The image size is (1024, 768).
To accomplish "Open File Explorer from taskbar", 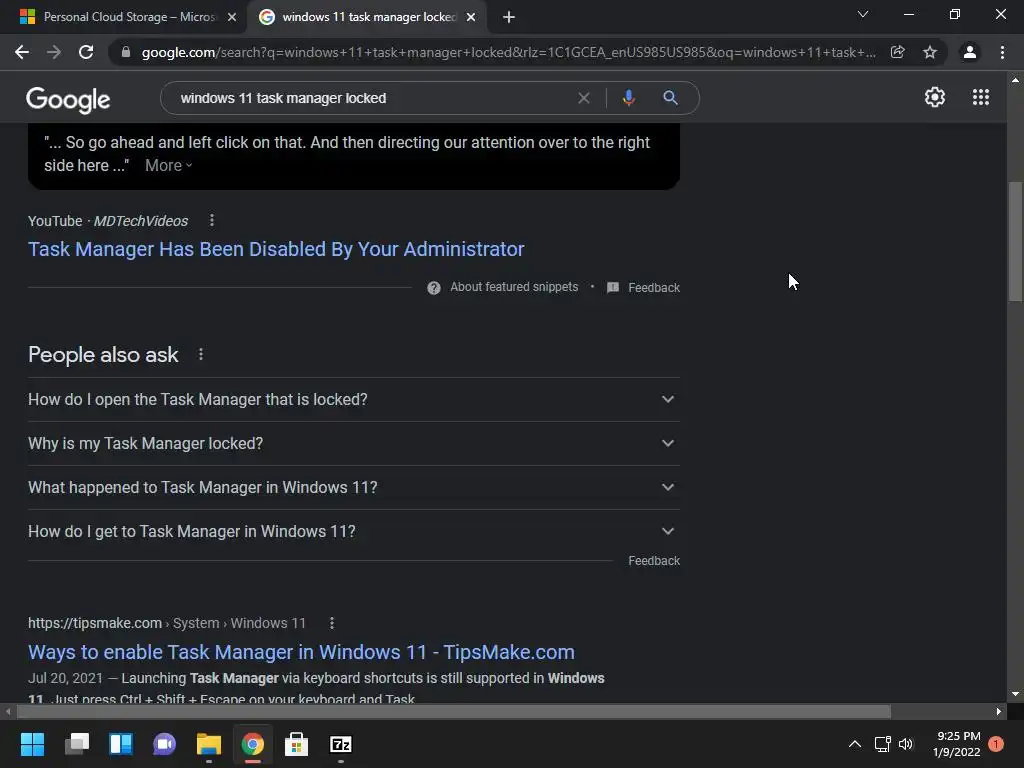I will pyautogui.click(x=209, y=744).
